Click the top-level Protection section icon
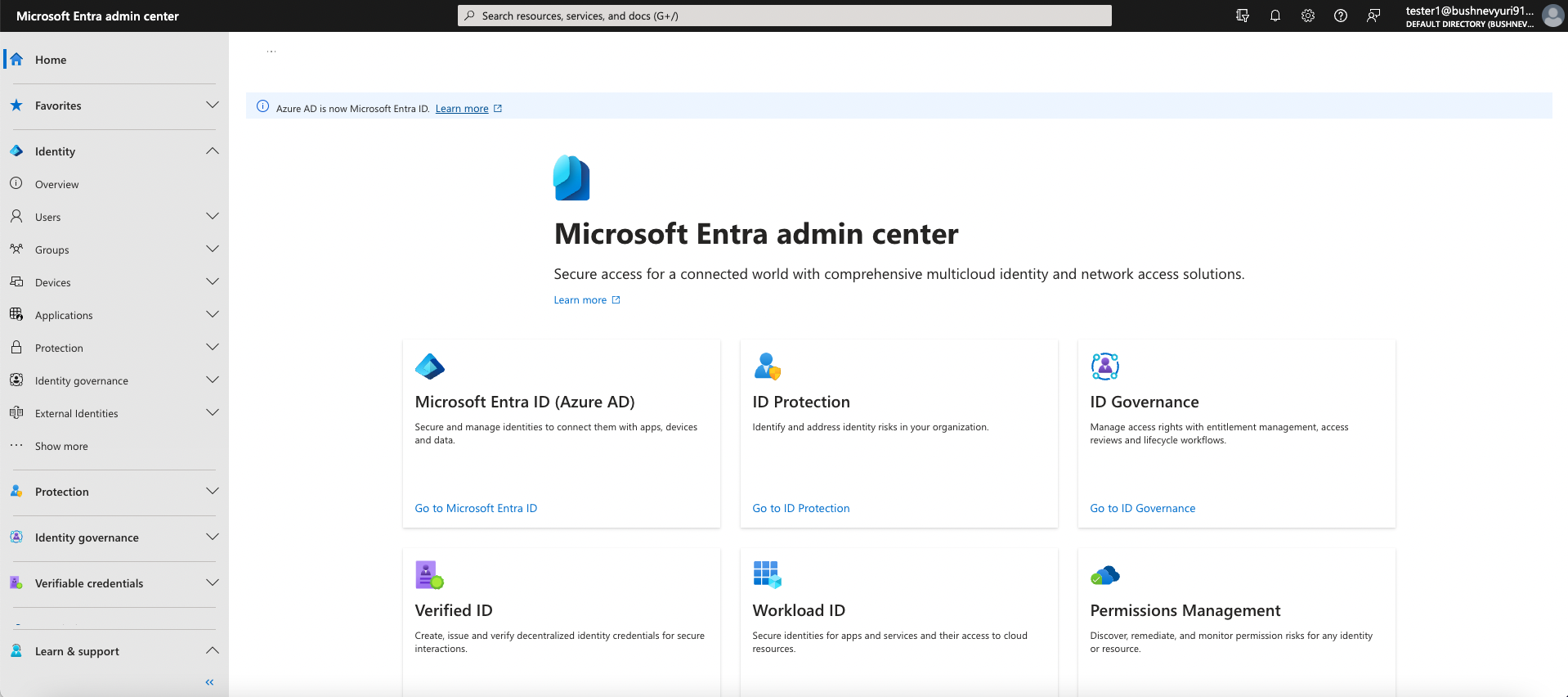Screen dimensions: 1568x697 [16, 492]
